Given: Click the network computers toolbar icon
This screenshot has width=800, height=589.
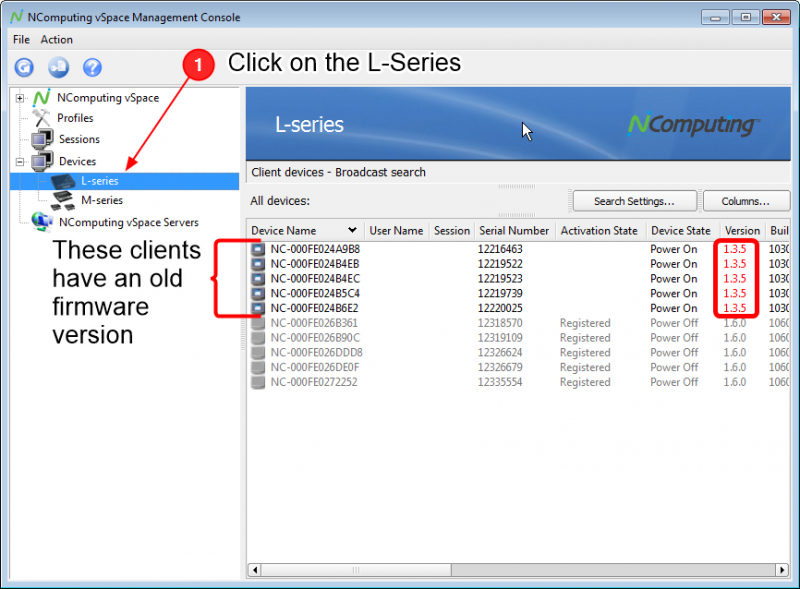Looking at the screenshot, I should pos(58,67).
